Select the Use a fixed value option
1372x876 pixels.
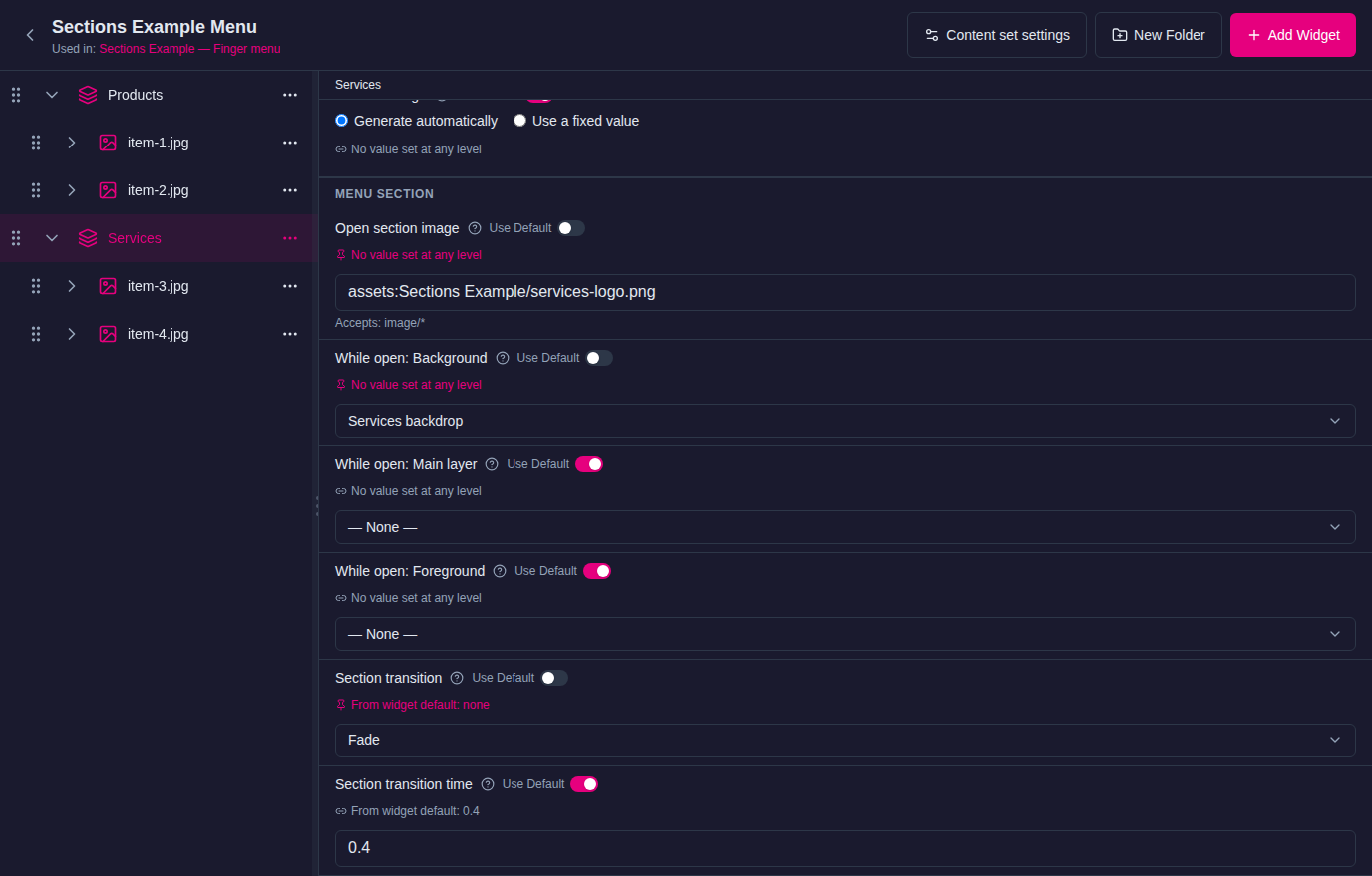519,121
